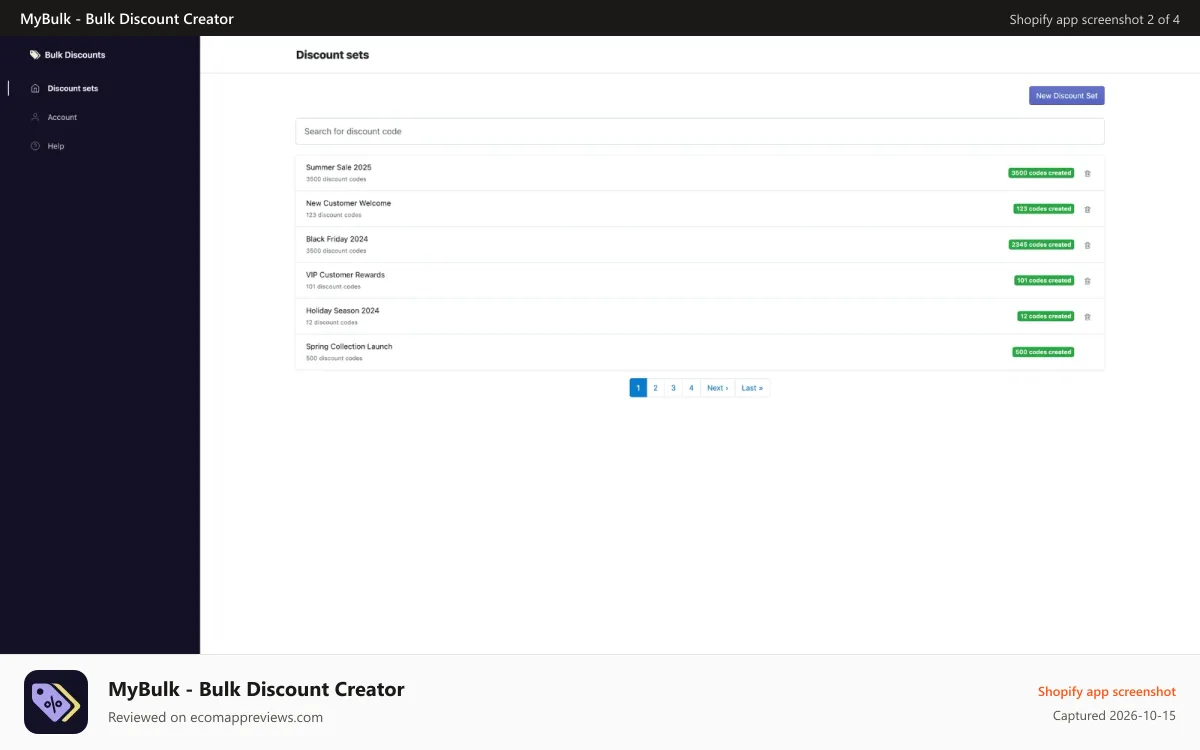Click the 2345 codes created badge
This screenshot has height=750, width=1200.
pos(1041,245)
